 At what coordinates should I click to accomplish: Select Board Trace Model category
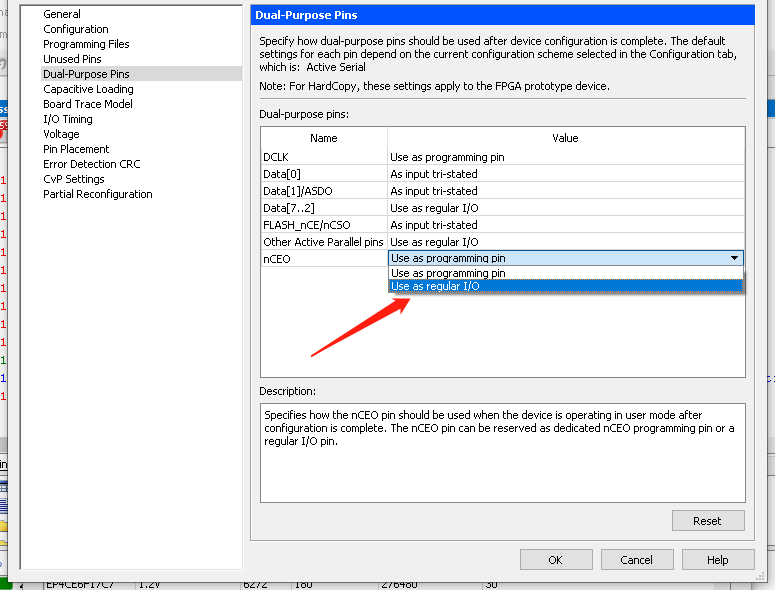87,104
